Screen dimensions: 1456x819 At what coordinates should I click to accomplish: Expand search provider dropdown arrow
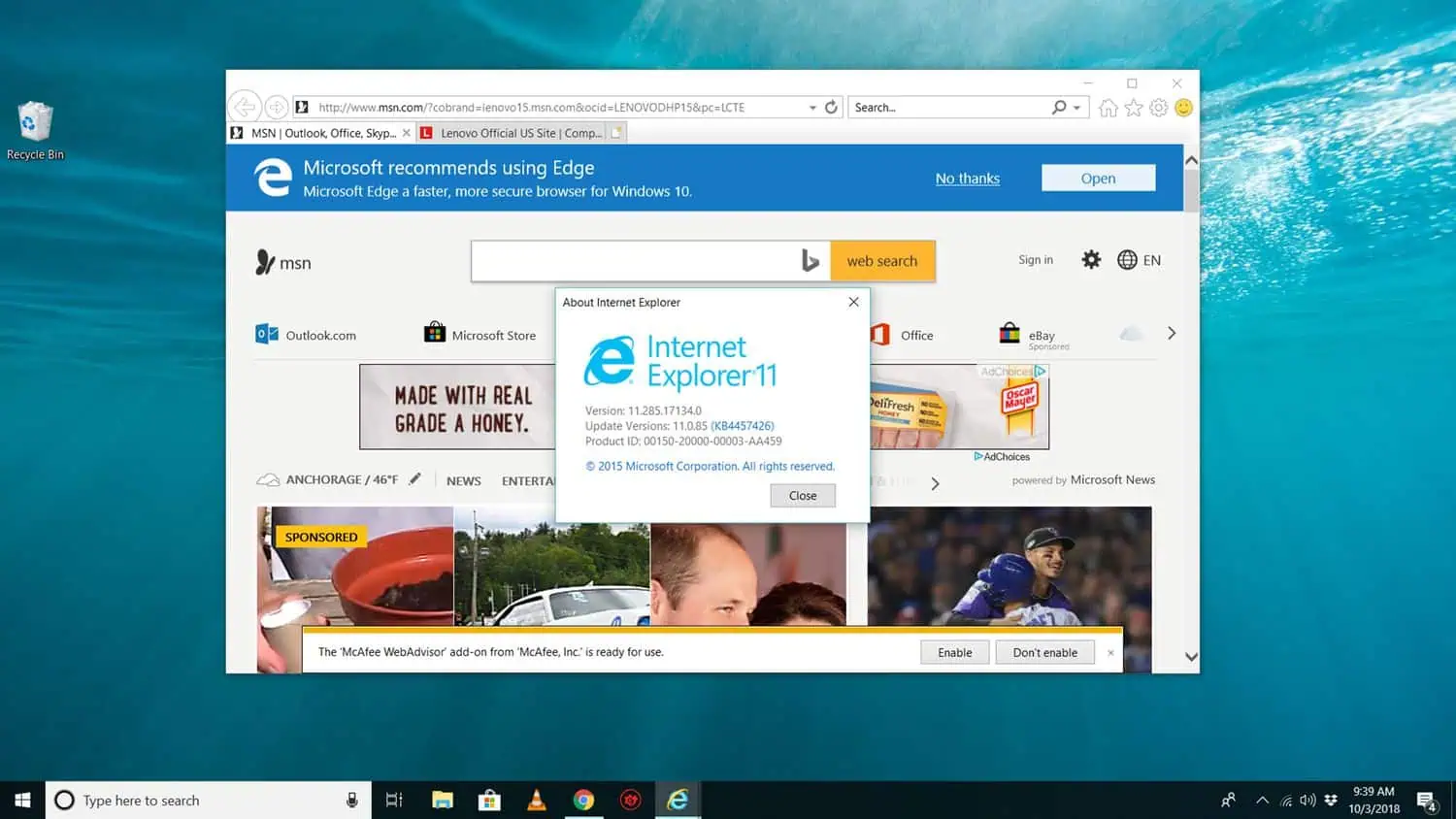(1076, 108)
